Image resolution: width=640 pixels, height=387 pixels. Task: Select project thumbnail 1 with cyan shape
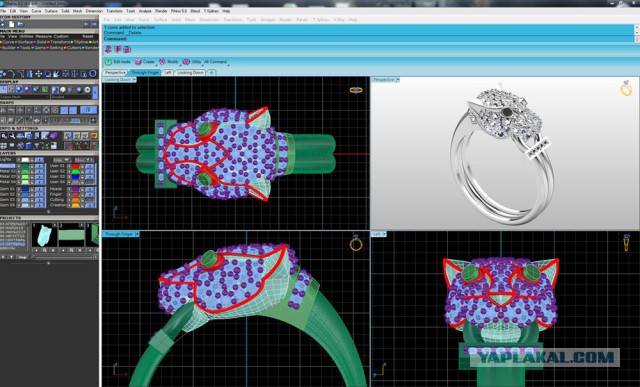pyautogui.click(x=44, y=235)
